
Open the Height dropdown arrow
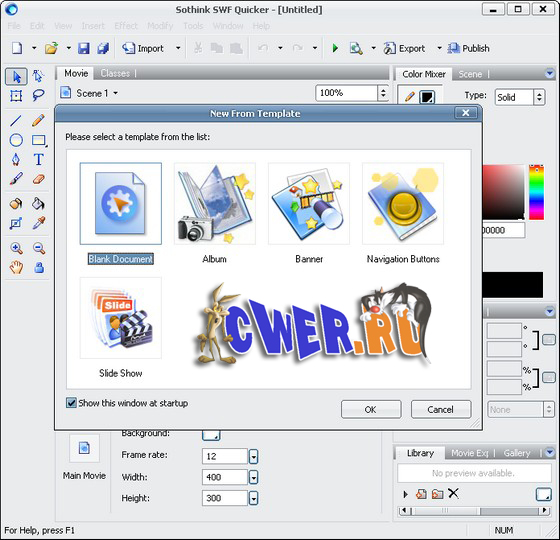coord(253,498)
